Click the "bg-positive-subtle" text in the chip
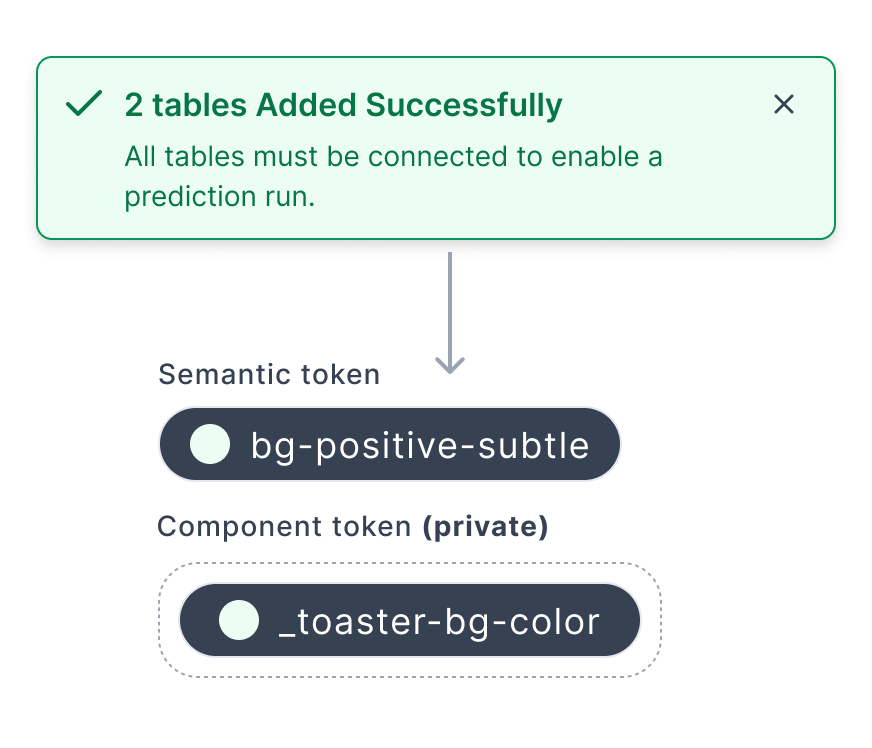 click(420, 445)
